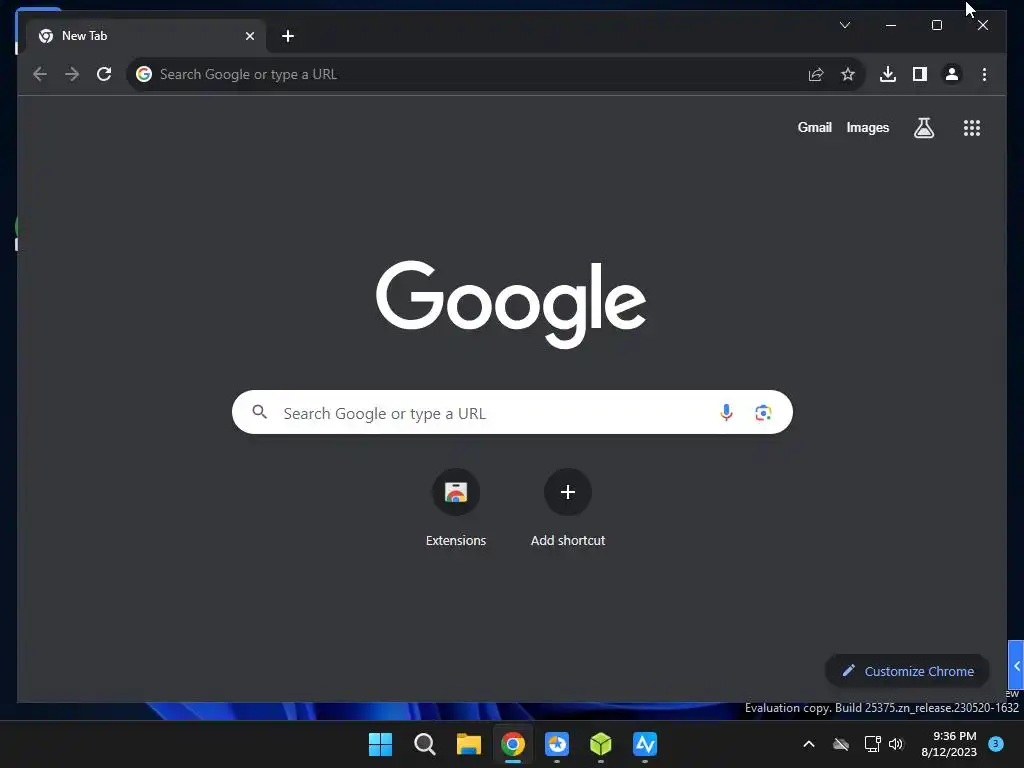
Task: Click the Google search box on page
Action: (x=512, y=412)
